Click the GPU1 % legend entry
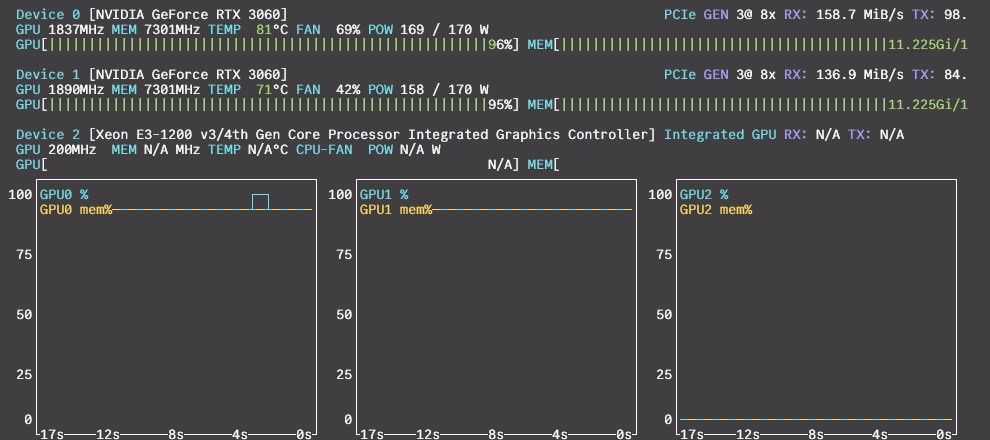Viewport: 990px width, 440px height. pyautogui.click(x=384, y=194)
